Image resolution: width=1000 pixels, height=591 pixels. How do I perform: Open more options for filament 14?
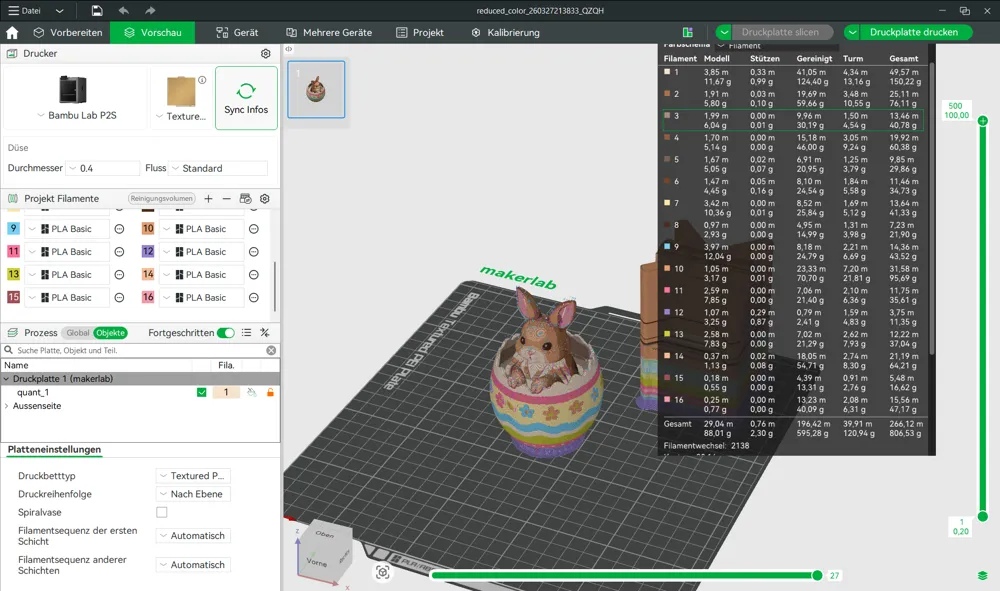pos(254,275)
